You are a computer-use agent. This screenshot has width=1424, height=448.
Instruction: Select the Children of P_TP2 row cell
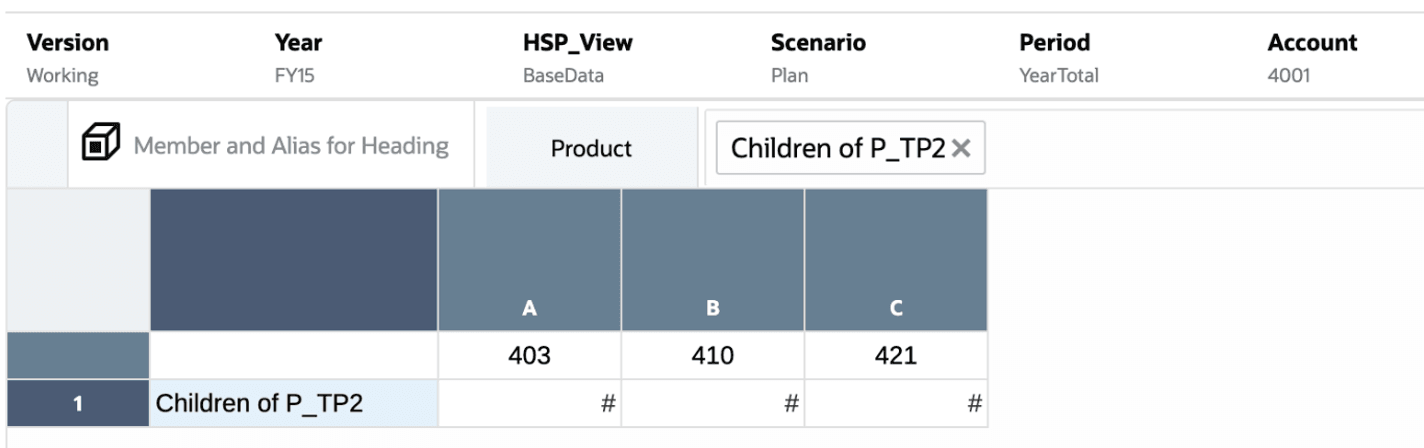pyautogui.click(x=293, y=404)
